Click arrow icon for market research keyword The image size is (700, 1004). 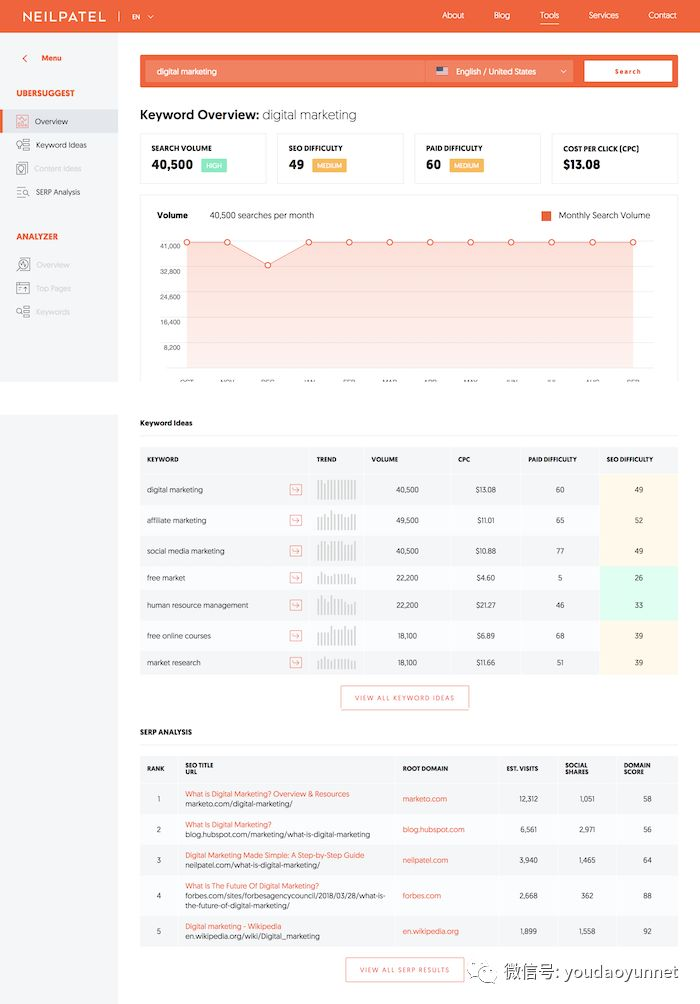tap(296, 663)
